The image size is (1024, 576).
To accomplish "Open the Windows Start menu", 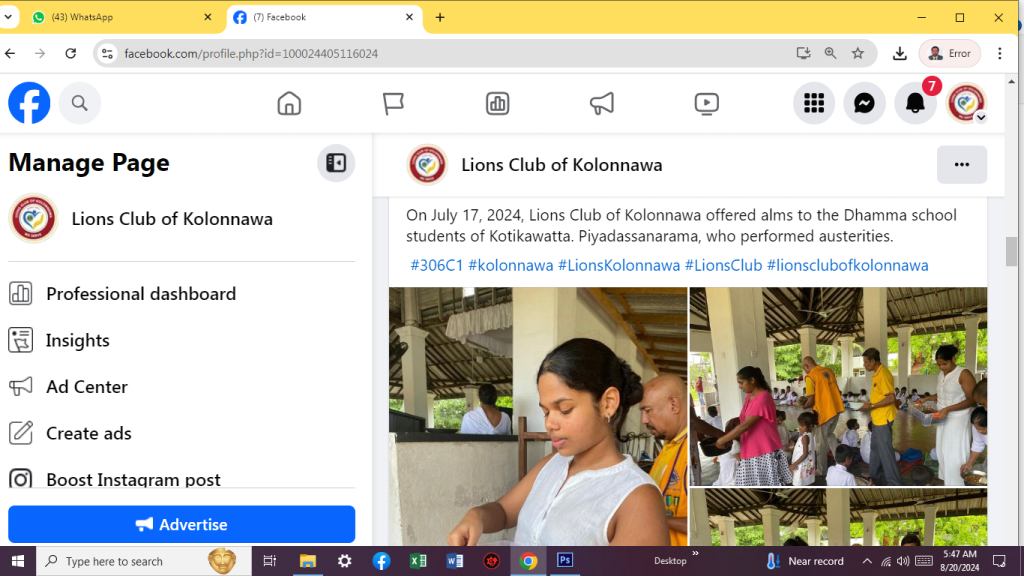I will 18,561.
